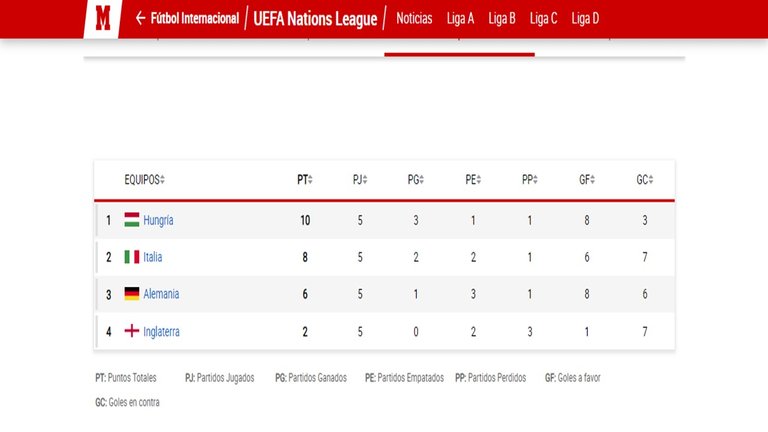
Task: Click the Germany flag icon
Action: click(132, 293)
